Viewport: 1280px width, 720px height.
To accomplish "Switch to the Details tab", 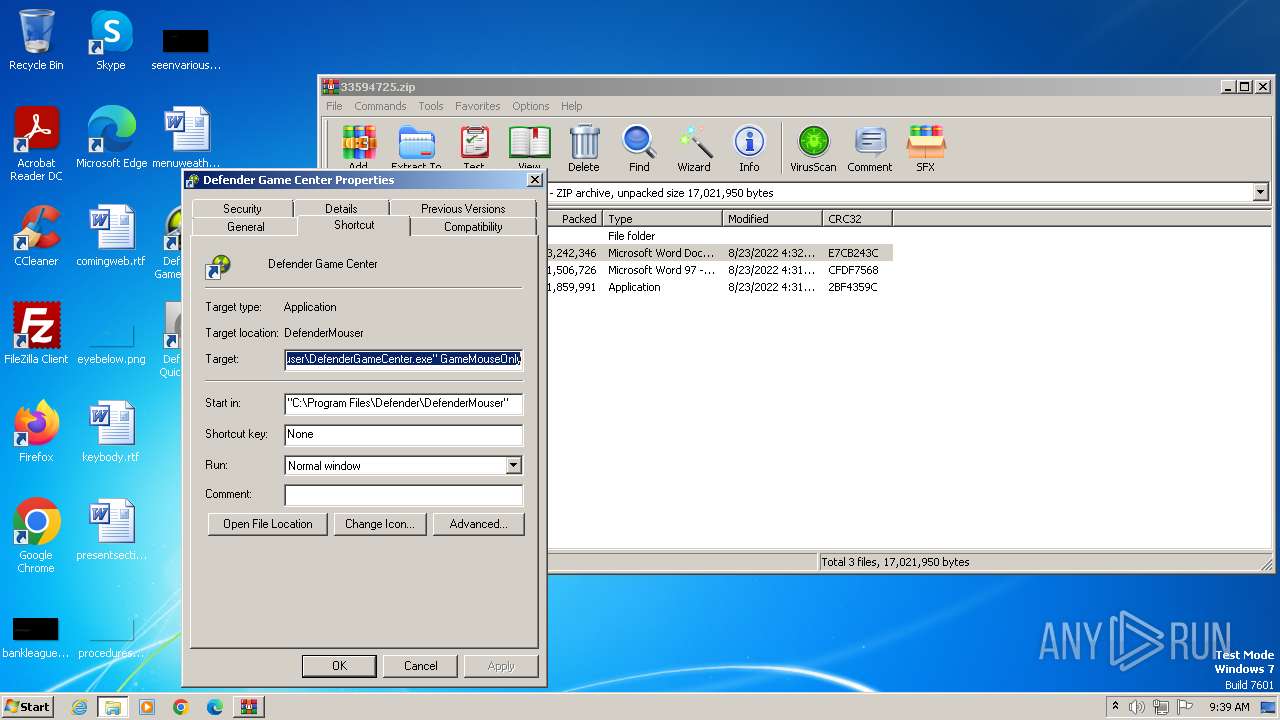I will [341, 208].
